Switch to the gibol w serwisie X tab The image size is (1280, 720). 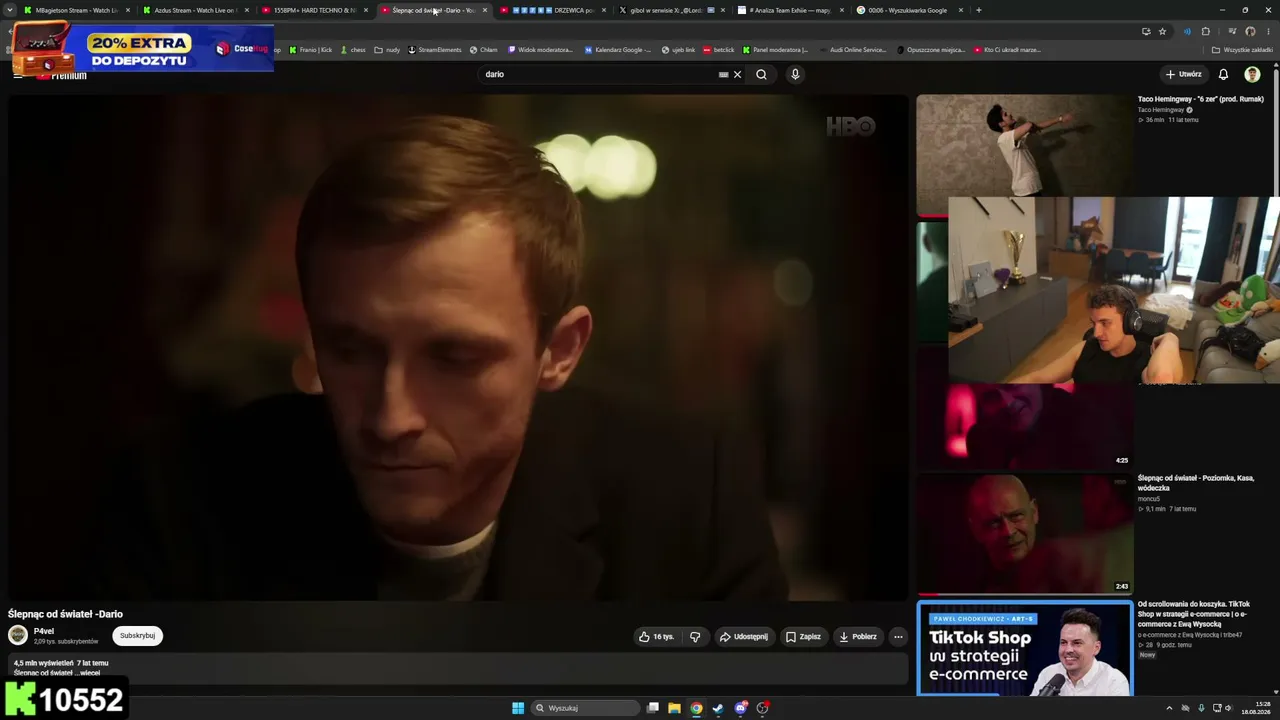pyautogui.click(x=672, y=10)
